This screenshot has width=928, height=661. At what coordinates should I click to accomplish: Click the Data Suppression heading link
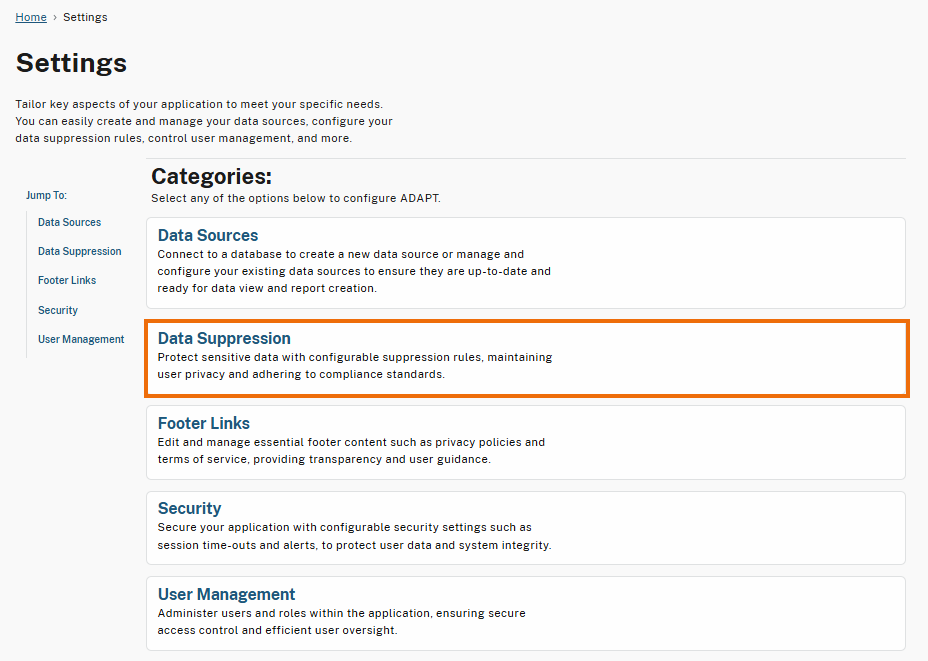click(x=224, y=338)
